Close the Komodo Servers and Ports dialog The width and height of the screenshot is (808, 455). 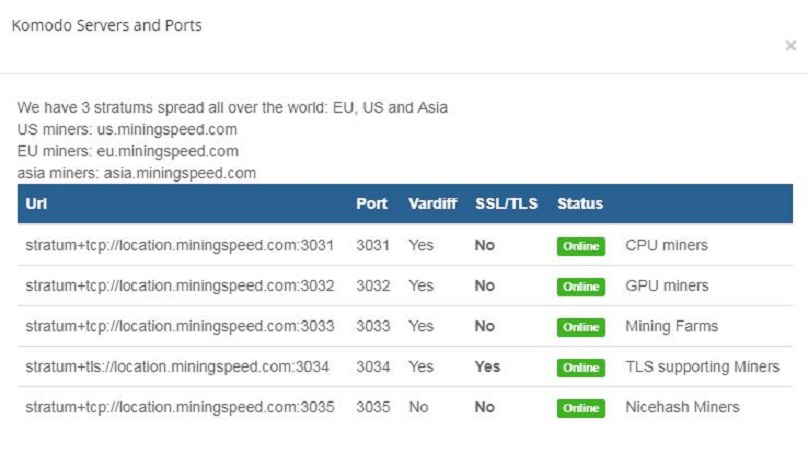790,46
